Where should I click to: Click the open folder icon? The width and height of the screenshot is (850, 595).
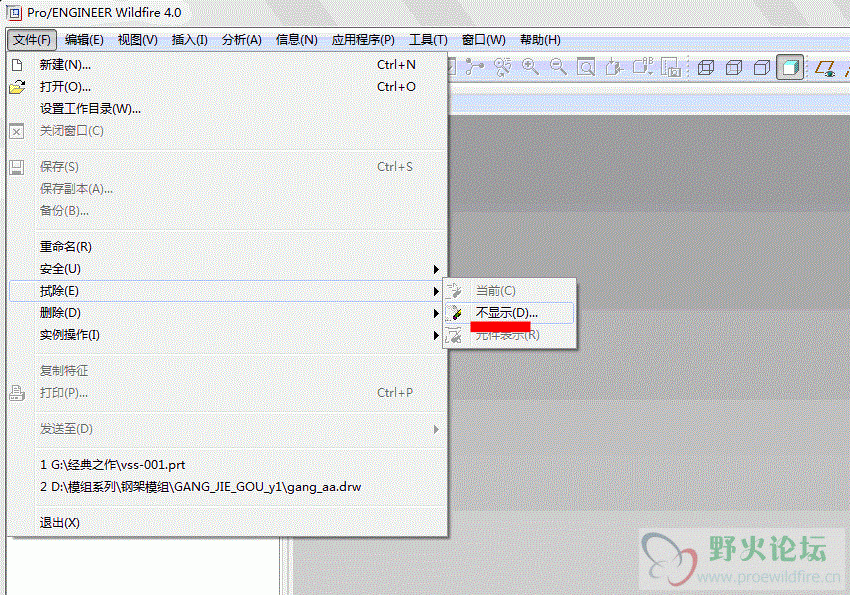17,87
